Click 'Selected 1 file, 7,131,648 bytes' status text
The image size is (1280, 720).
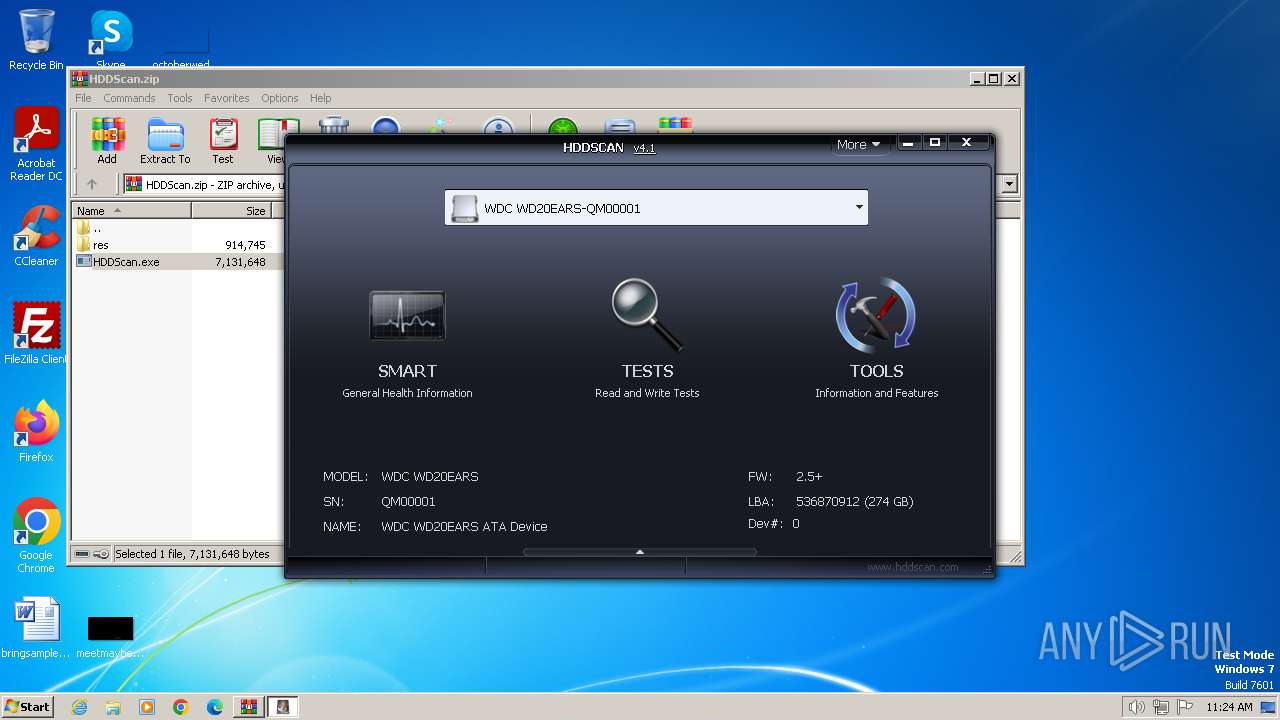192,554
